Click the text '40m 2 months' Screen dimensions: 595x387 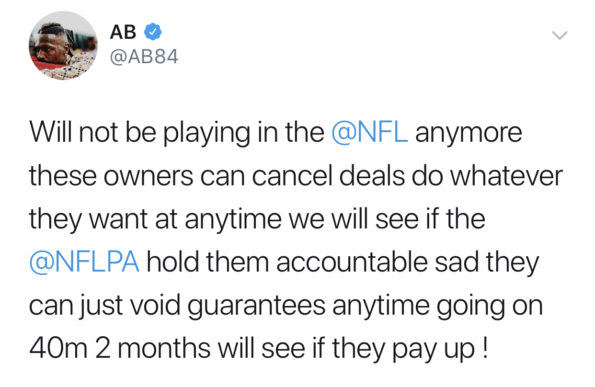(120, 349)
